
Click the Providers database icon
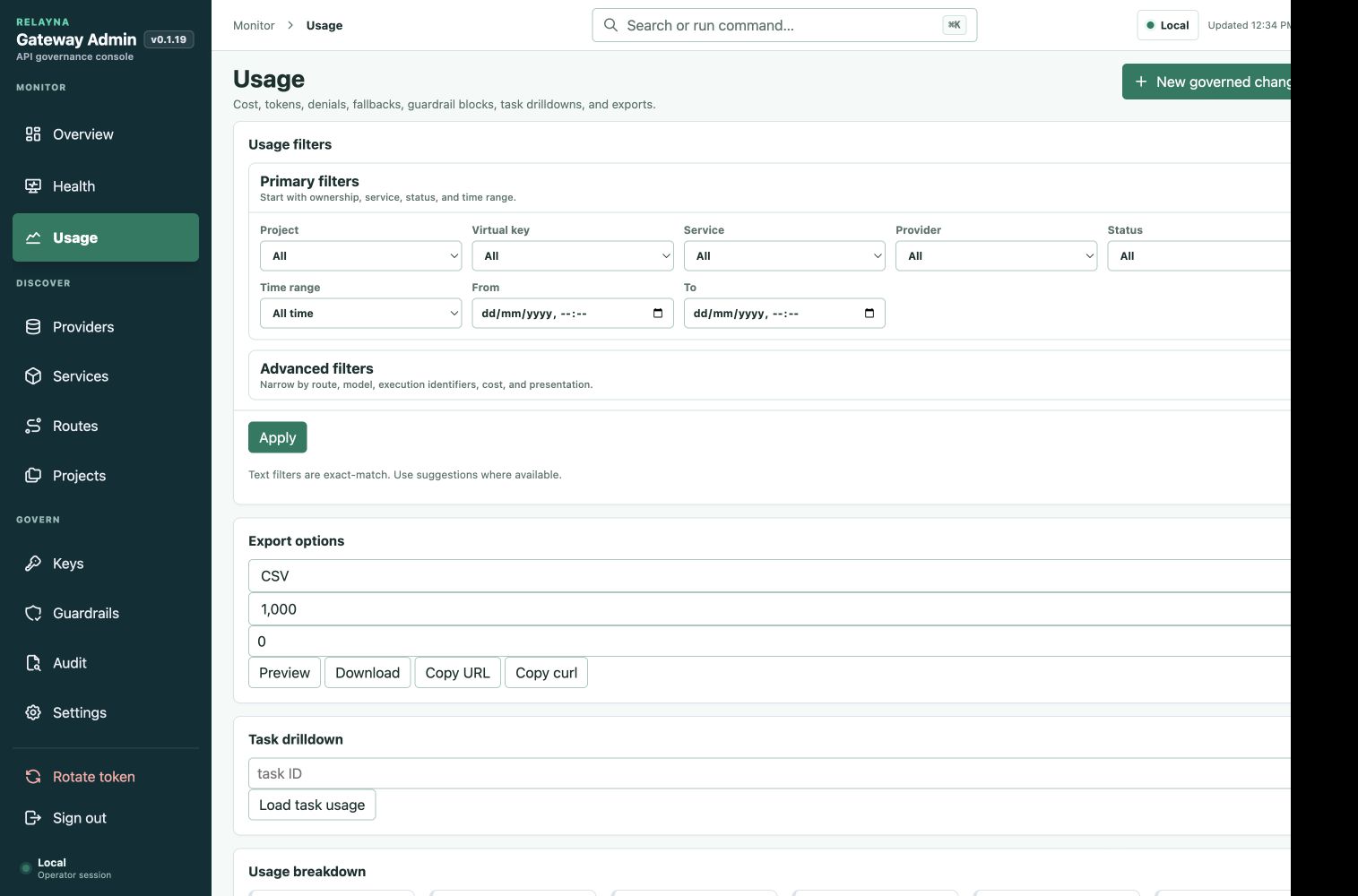tap(33, 327)
